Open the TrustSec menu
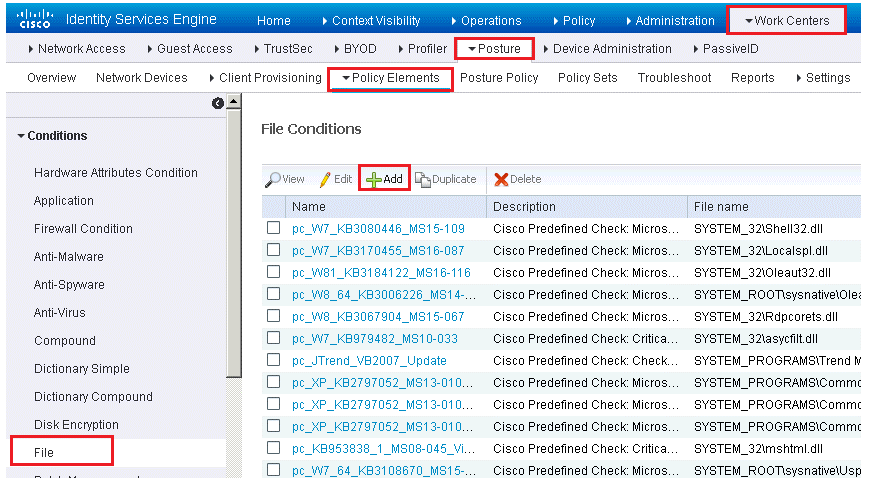The height and width of the screenshot is (484, 870). (x=283, y=49)
